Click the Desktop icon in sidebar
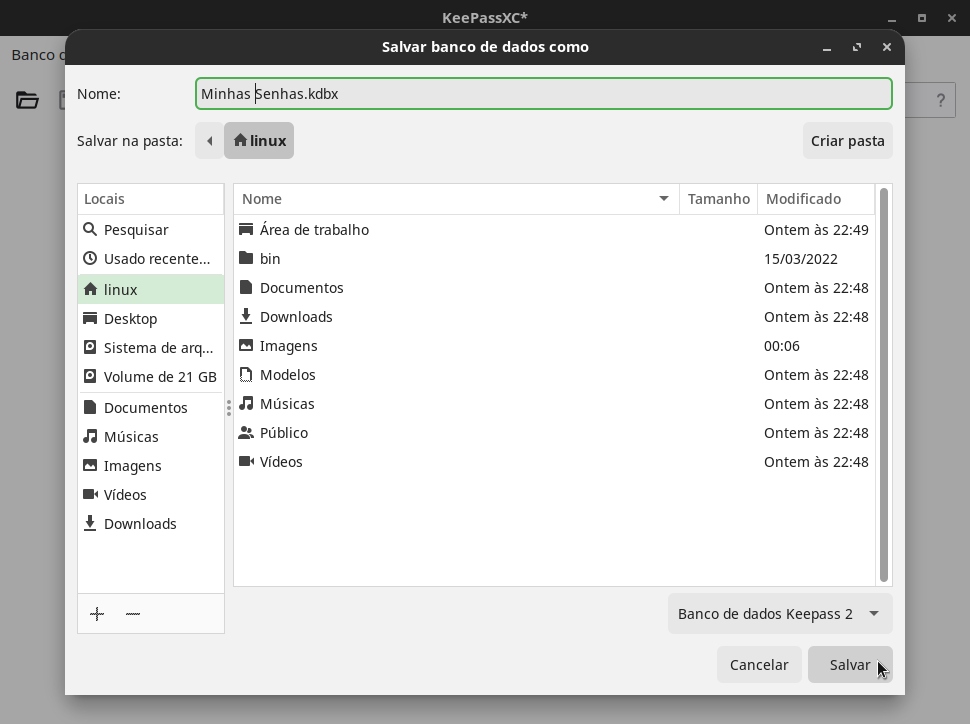 pos(90,318)
